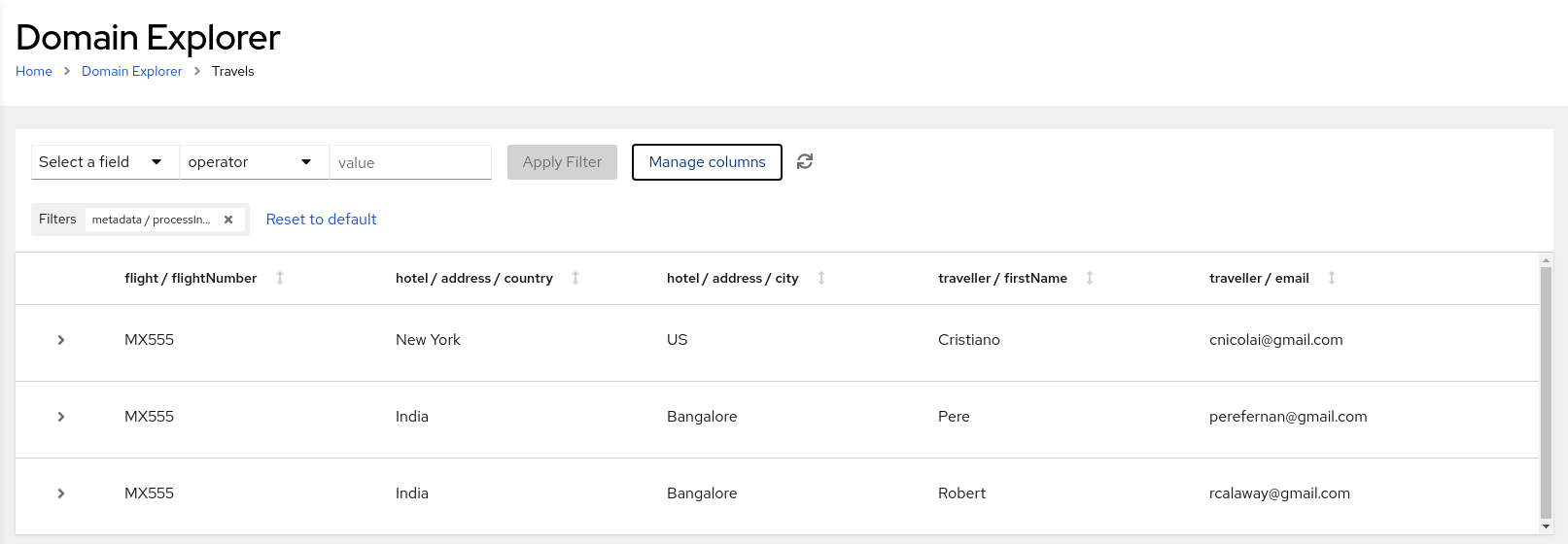Click India in the Robert row
The image size is (1568, 544).
click(x=412, y=493)
